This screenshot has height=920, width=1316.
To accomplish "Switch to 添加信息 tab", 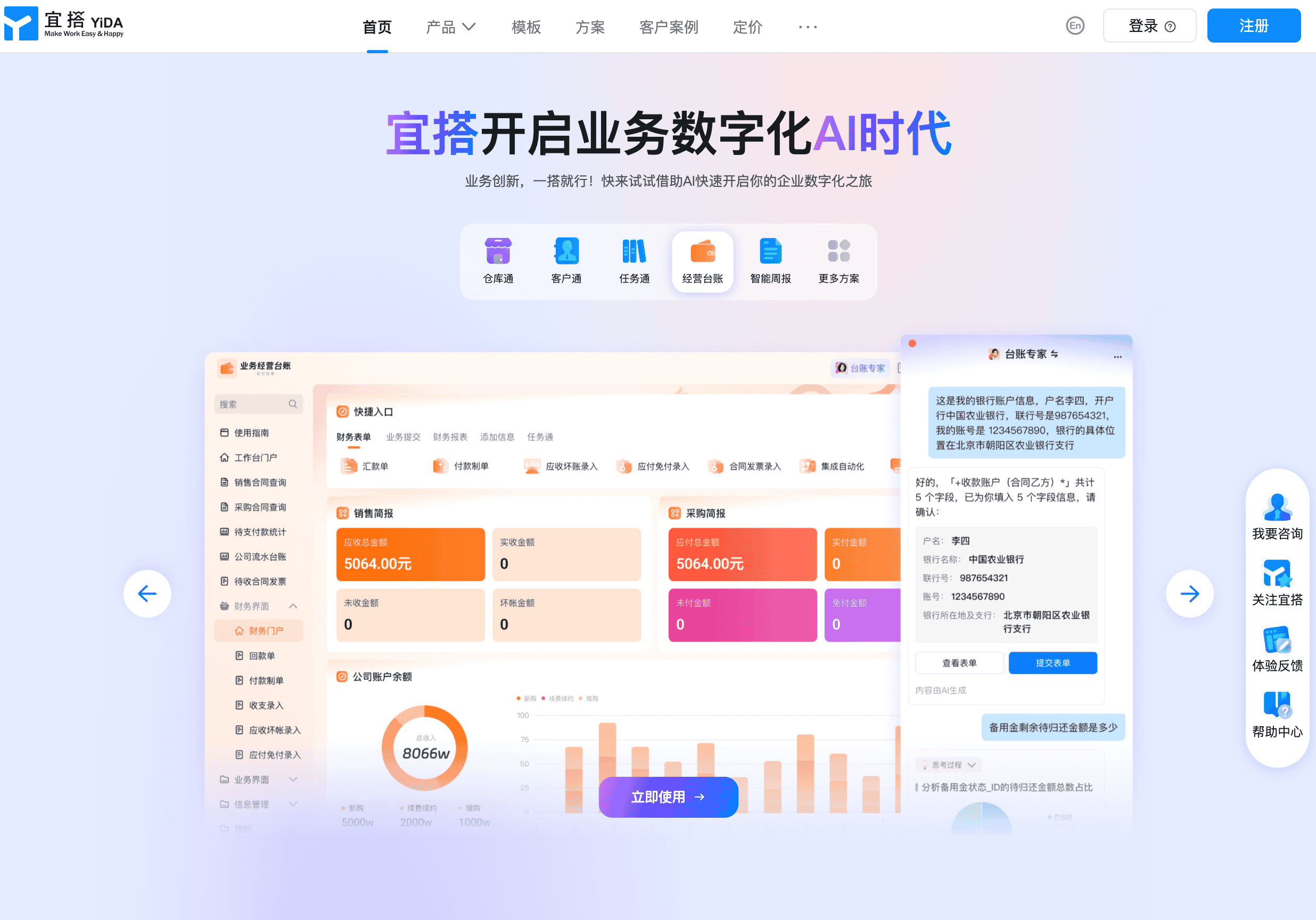I will (497, 437).
